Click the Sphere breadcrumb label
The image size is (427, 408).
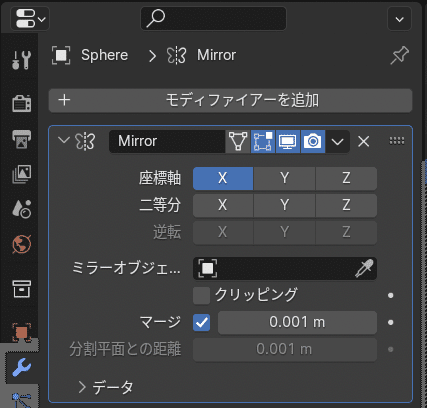pyautogui.click(x=104, y=55)
